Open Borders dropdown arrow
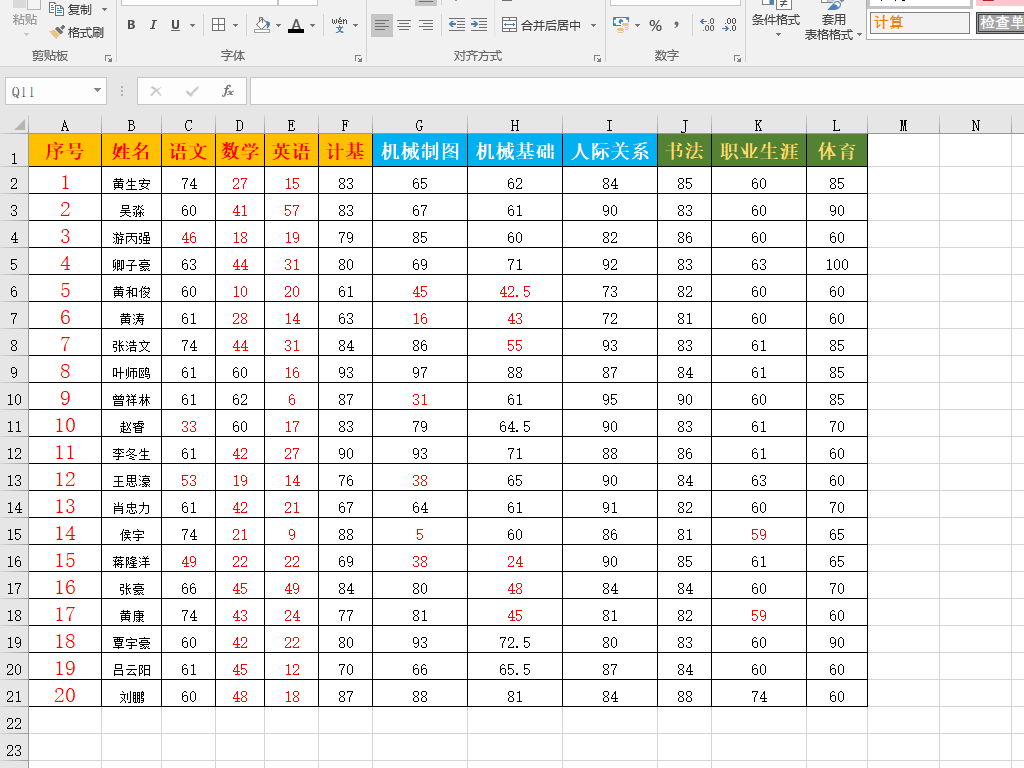Screen dimensions: 1024x768 pos(235,25)
